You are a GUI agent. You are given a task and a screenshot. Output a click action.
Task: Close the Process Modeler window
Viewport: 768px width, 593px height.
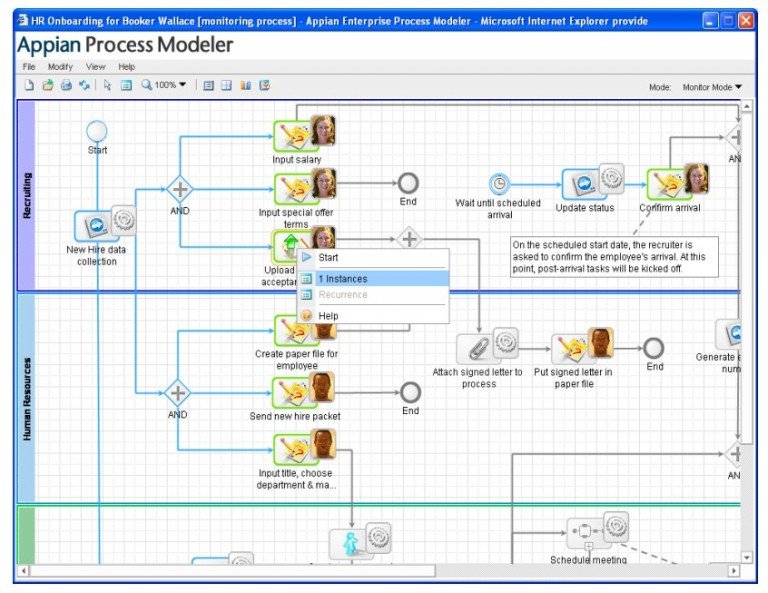(x=746, y=21)
